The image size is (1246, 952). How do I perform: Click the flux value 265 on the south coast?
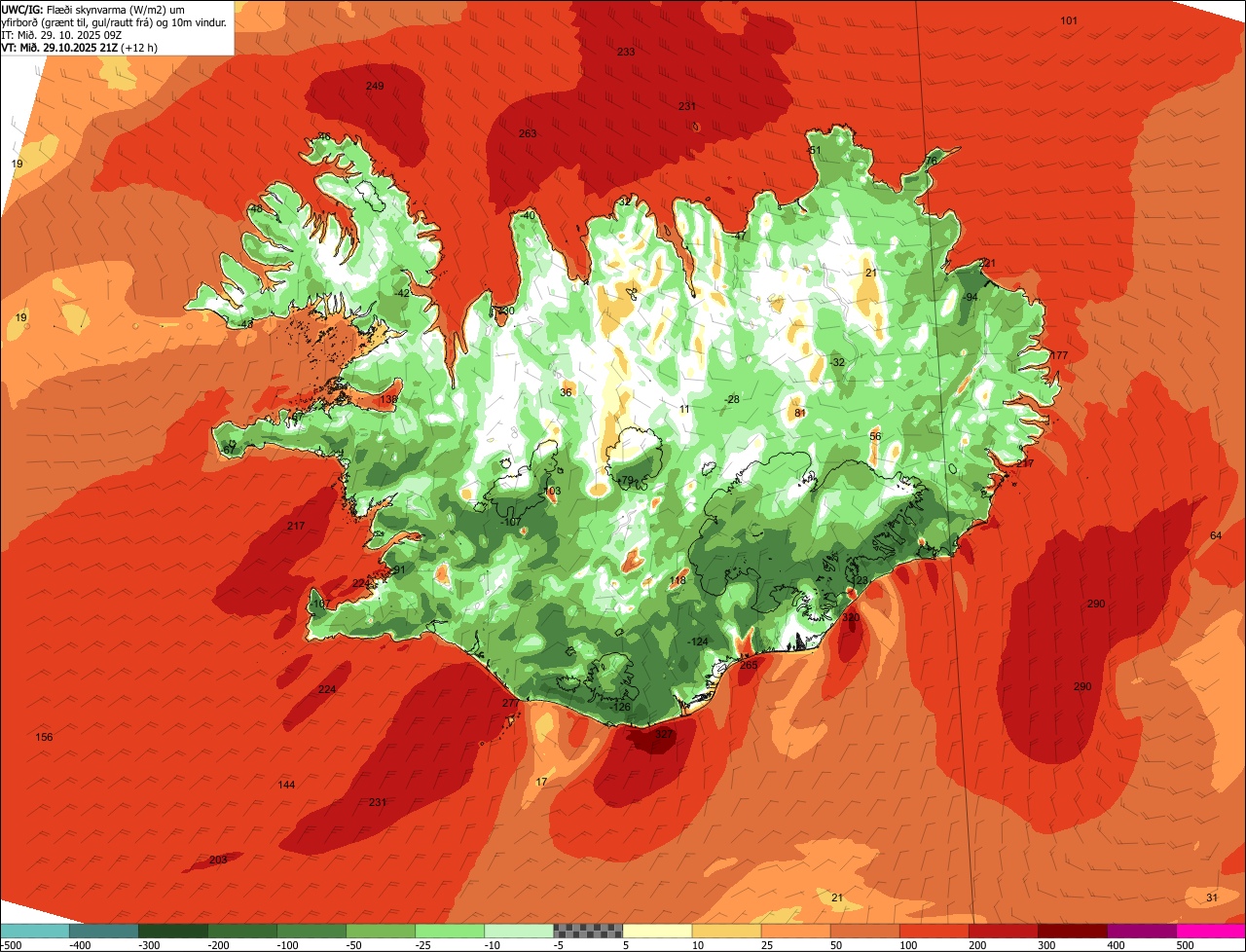(x=749, y=665)
